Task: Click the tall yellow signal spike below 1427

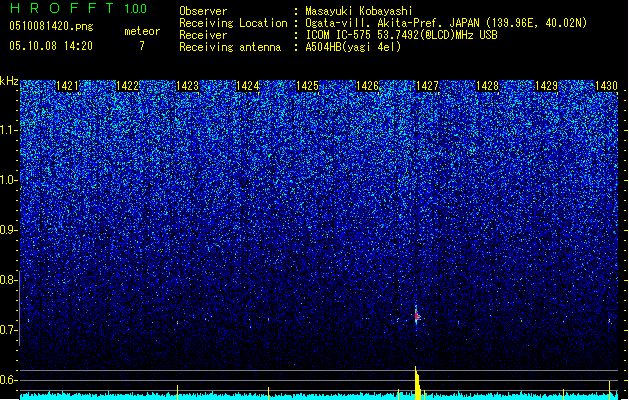Action: [x=418, y=383]
